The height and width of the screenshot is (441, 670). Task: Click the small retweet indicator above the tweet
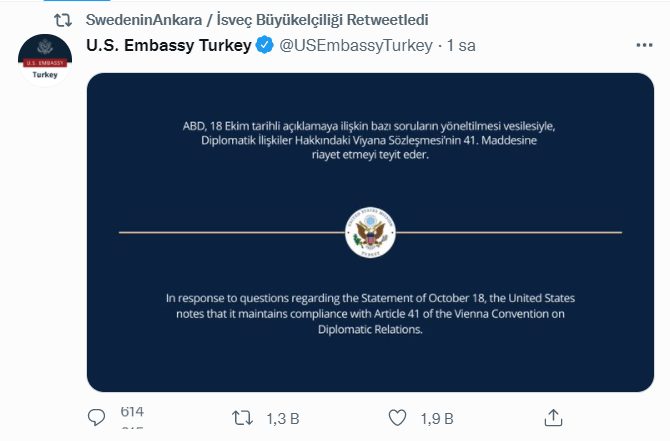(x=63, y=20)
